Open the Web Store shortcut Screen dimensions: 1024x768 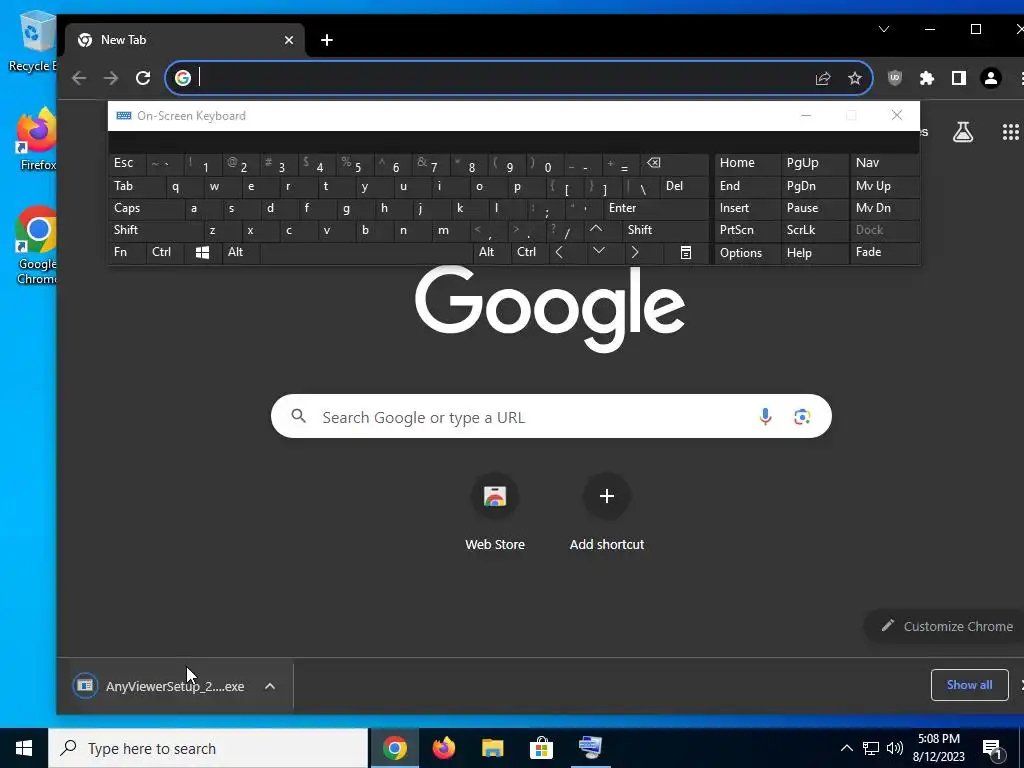pyautogui.click(x=494, y=511)
